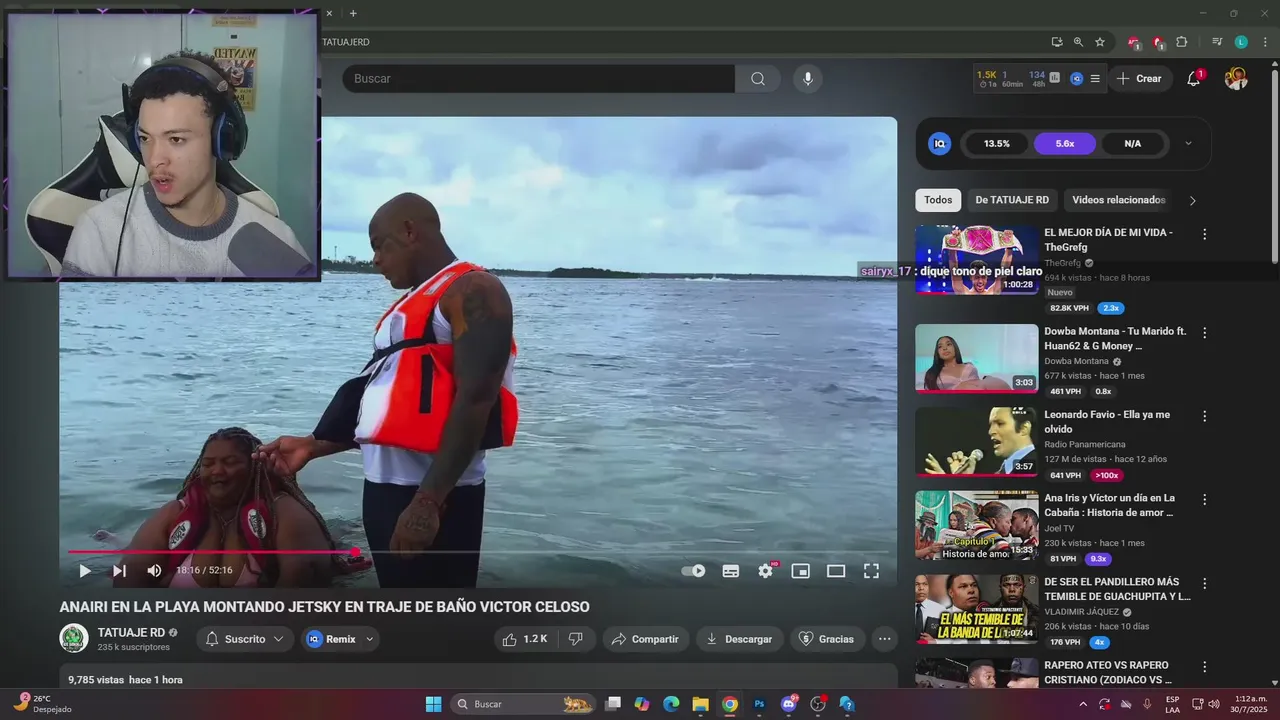
Task: Click the Descargar download button
Action: pyautogui.click(x=739, y=639)
